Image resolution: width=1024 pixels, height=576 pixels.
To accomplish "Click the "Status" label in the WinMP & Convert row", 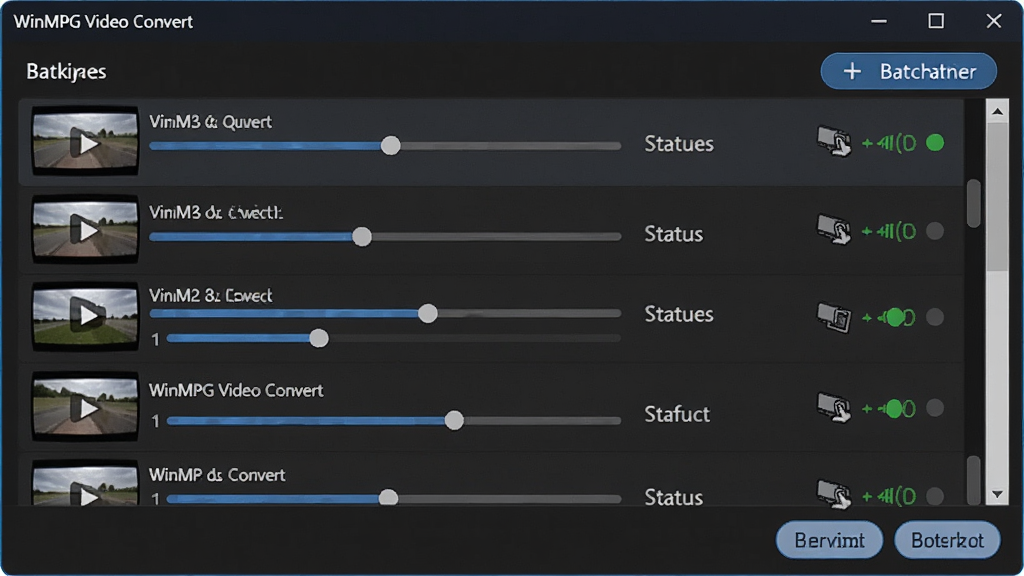I will (673, 498).
